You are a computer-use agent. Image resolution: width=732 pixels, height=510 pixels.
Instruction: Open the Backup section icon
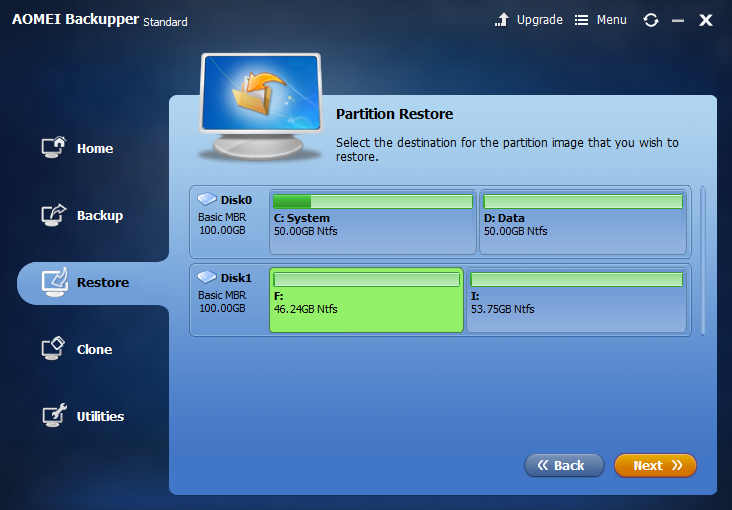point(54,215)
